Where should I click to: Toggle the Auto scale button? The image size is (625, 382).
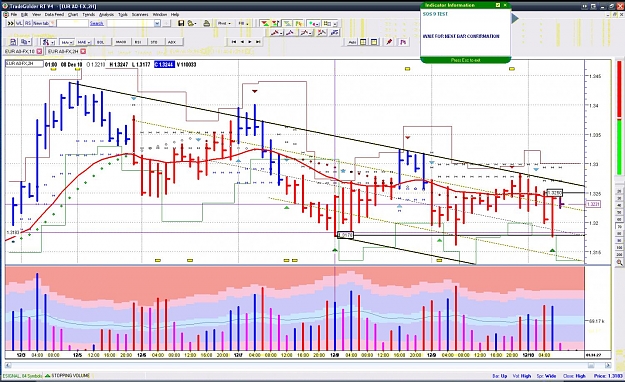352,42
